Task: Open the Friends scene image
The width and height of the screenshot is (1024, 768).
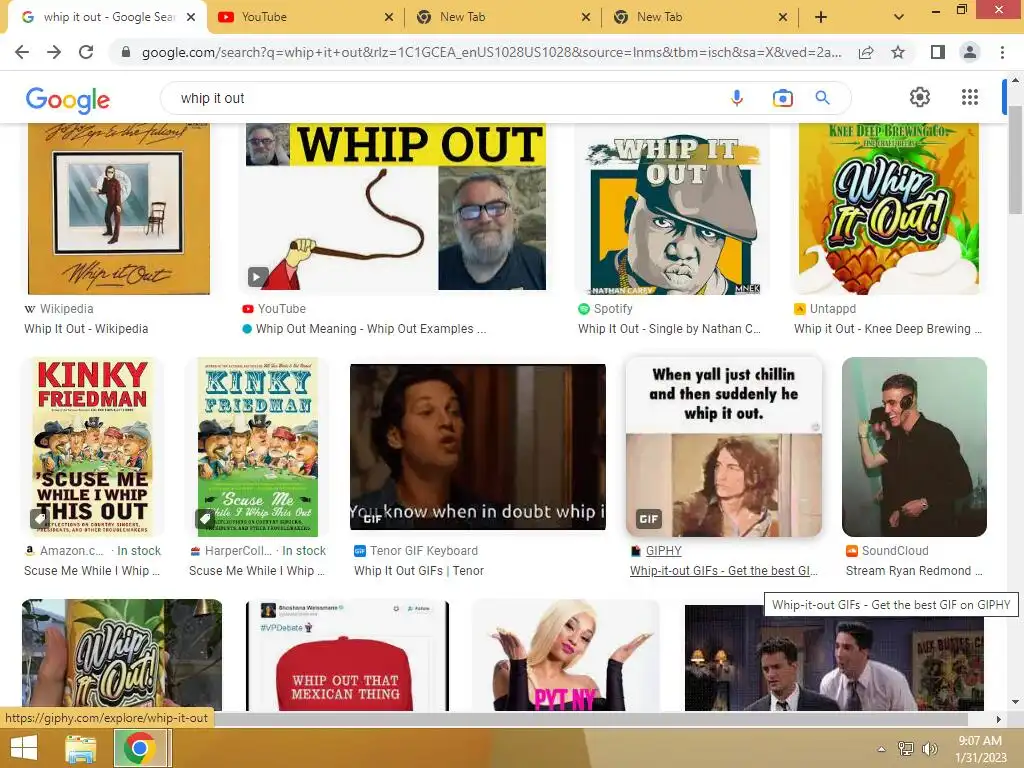Action: point(834,658)
